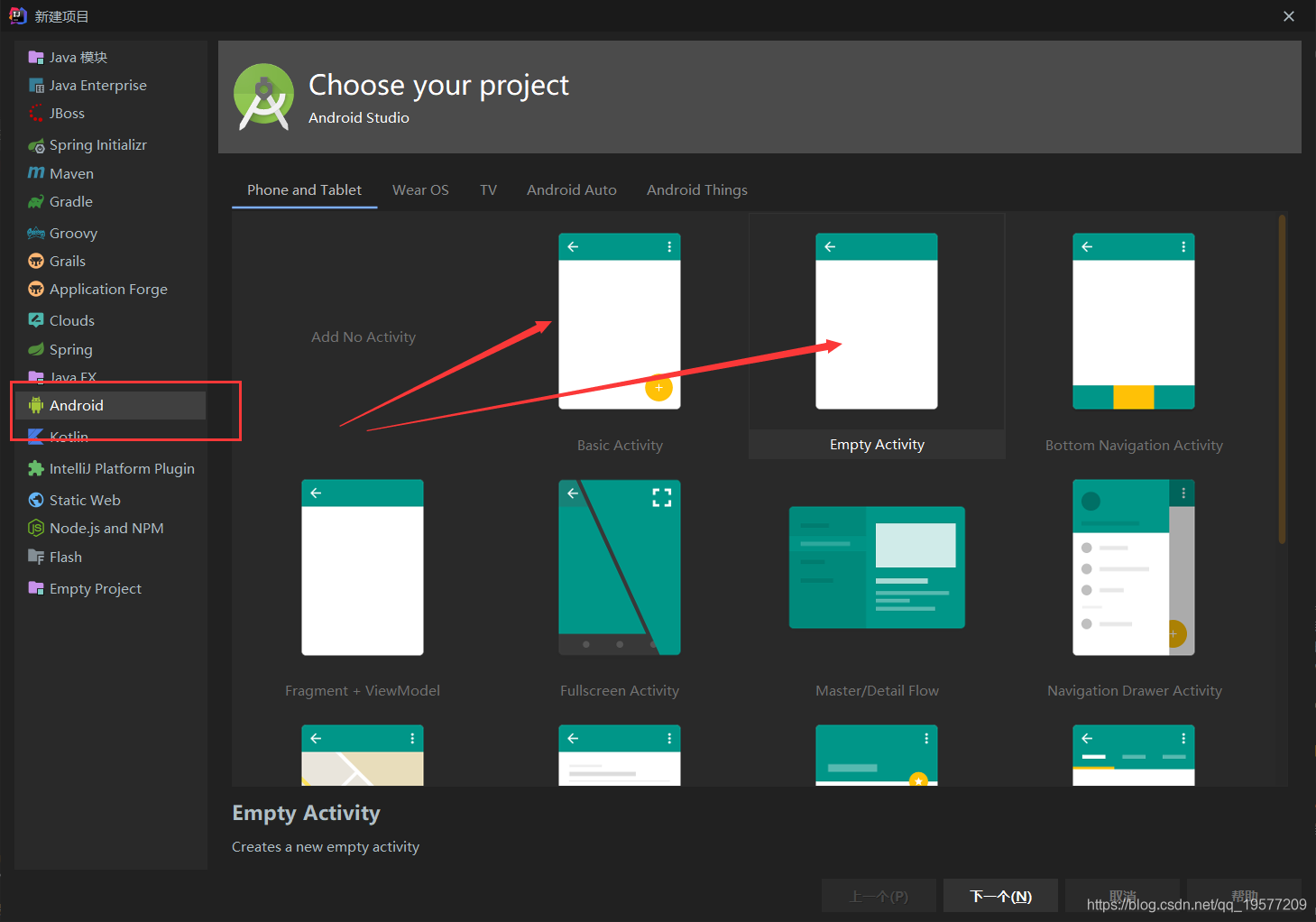Viewport: 1316px width, 922px height.
Task: Click the Clouds icon
Action: click(x=36, y=320)
